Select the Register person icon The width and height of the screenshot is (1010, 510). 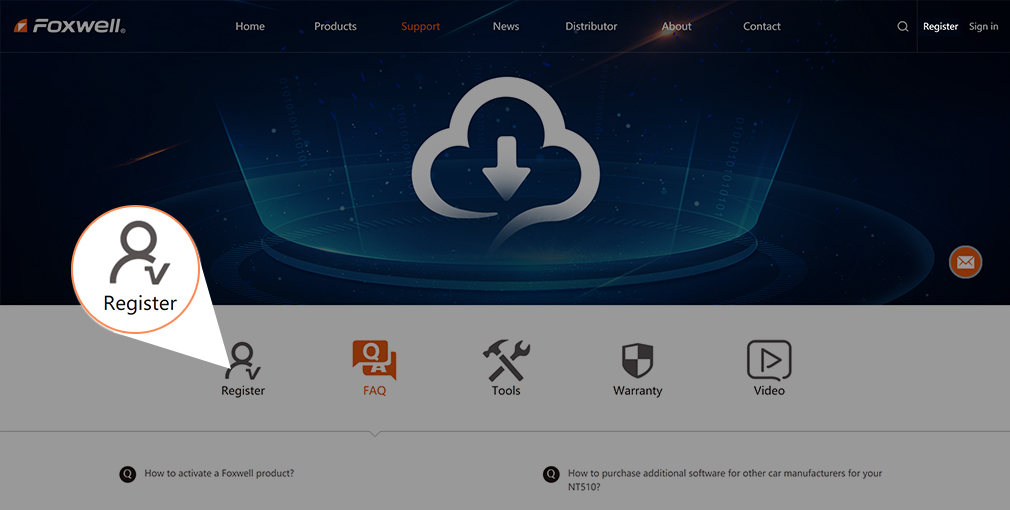pyautogui.click(x=243, y=361)
